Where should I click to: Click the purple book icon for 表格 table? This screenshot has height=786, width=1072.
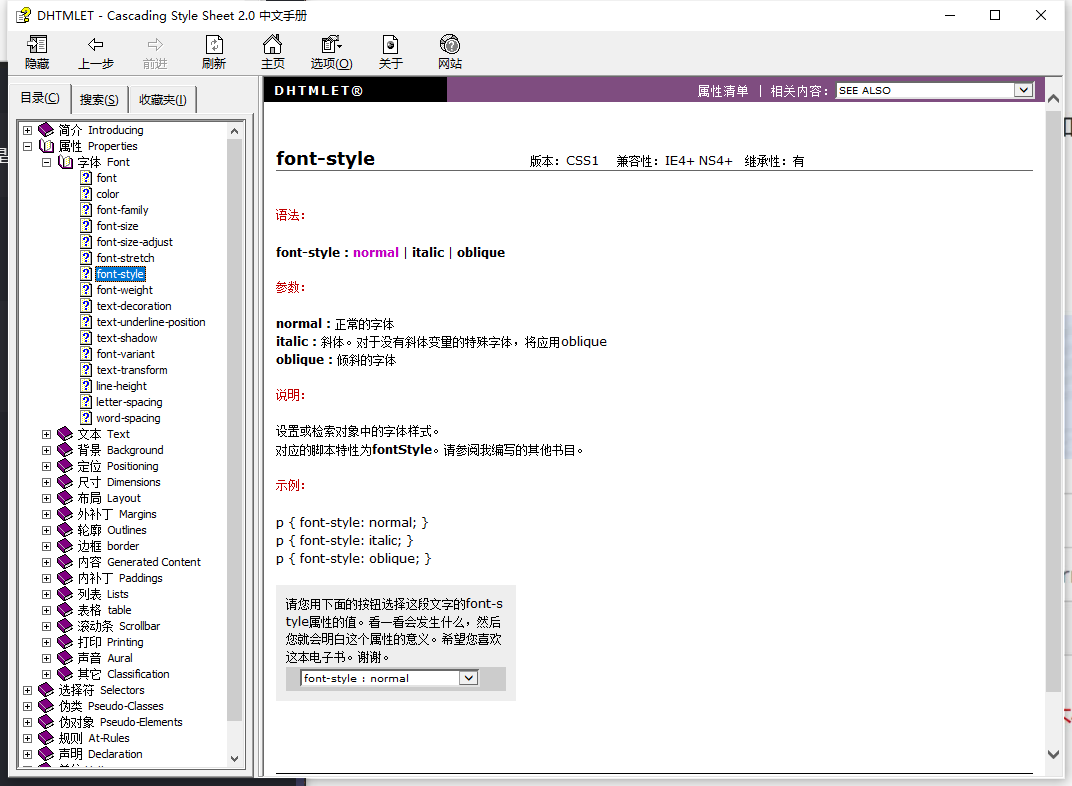65,610
